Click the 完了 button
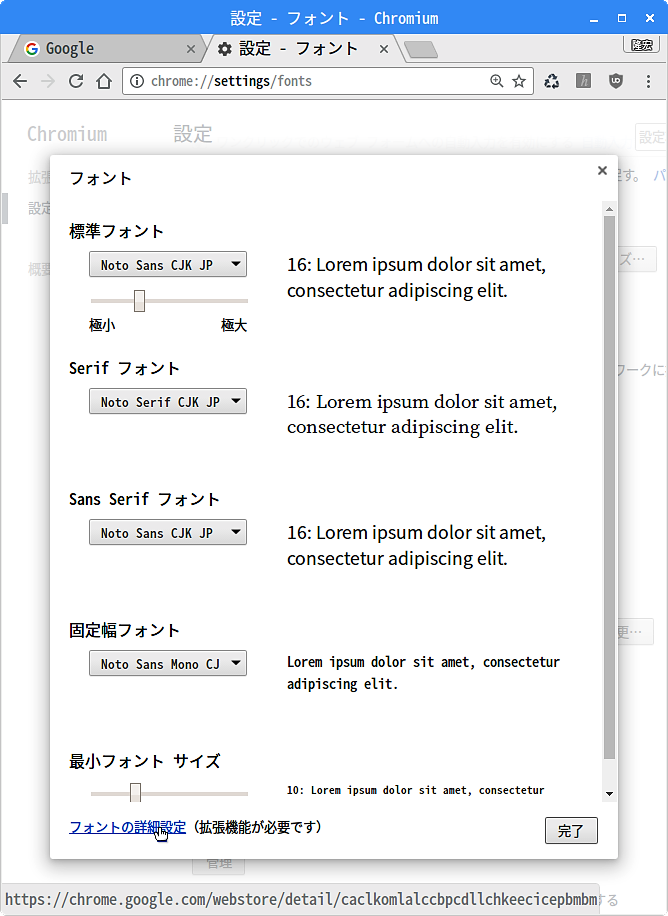Viewport: 668px width, 916px height. pyautogui.click(x=571, y=831)
